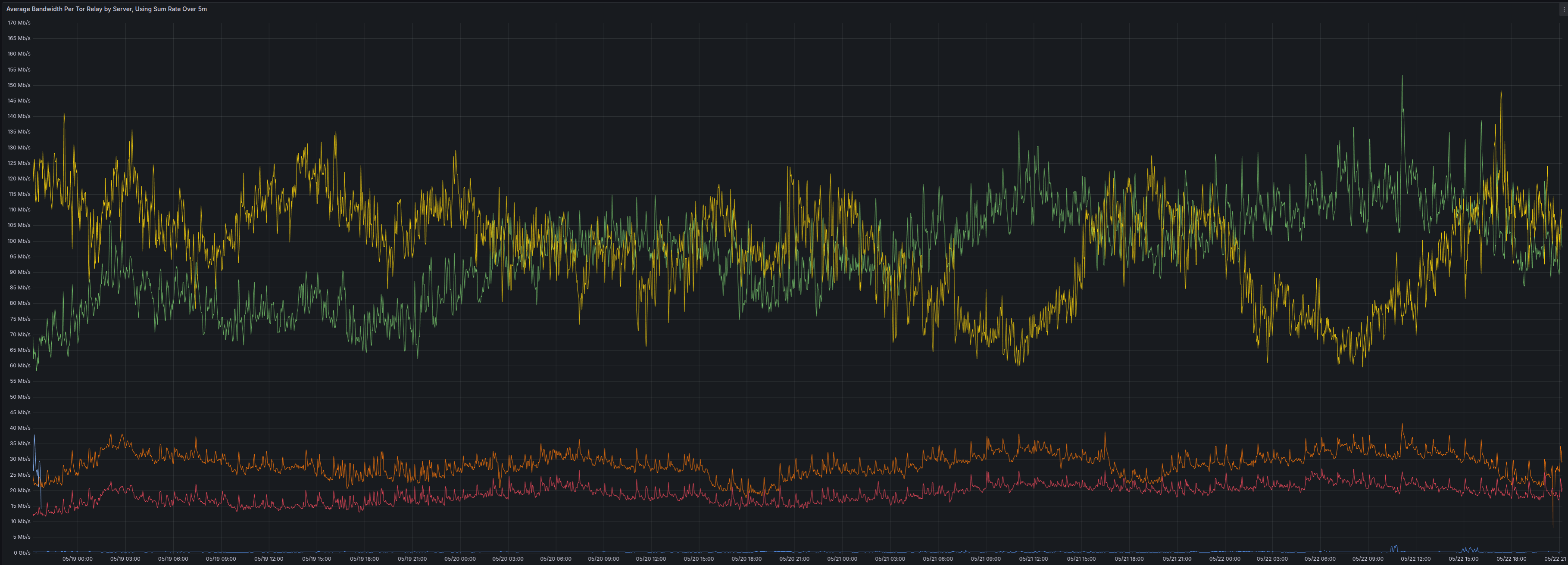Screen dimensions: 1568x565
Task: Click the 05/19 00:00 time axis label
Action: (x=77, y=558)
